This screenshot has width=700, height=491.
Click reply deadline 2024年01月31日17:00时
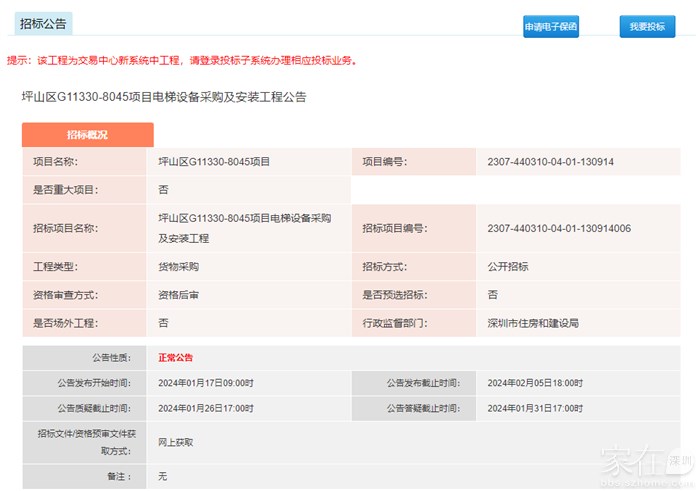(x=535, y=408)
